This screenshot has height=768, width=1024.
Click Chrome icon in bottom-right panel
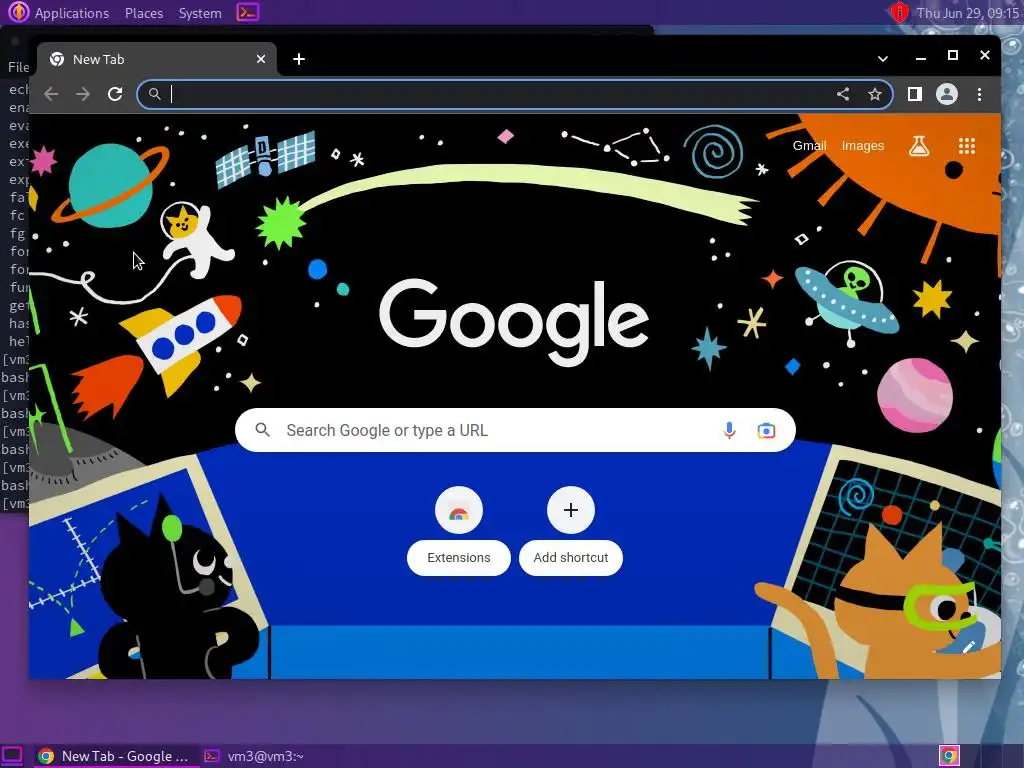[950, 756]
